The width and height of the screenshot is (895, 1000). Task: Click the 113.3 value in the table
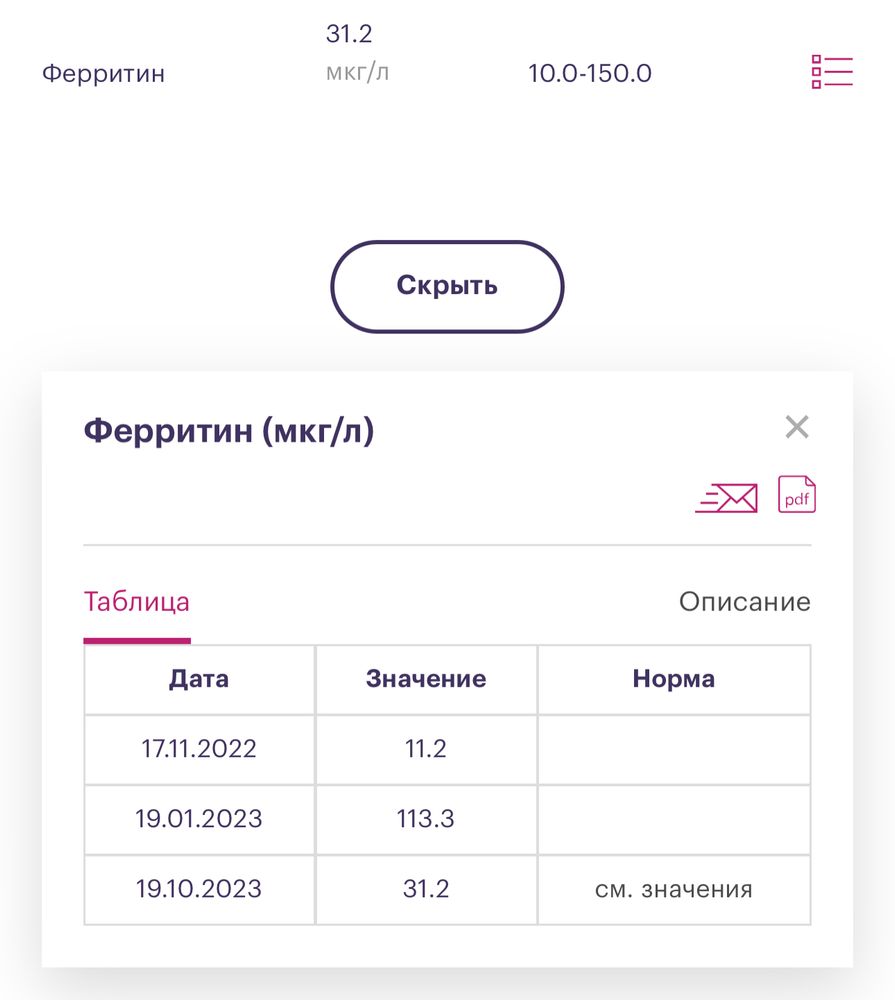(425, 818)
